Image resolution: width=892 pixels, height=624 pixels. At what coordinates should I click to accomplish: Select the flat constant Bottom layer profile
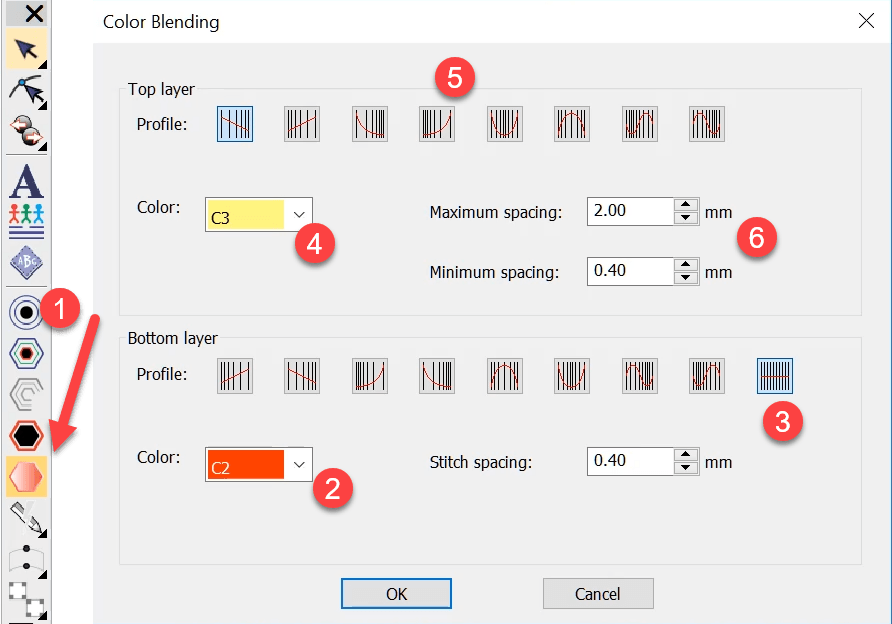pos(775,375)
